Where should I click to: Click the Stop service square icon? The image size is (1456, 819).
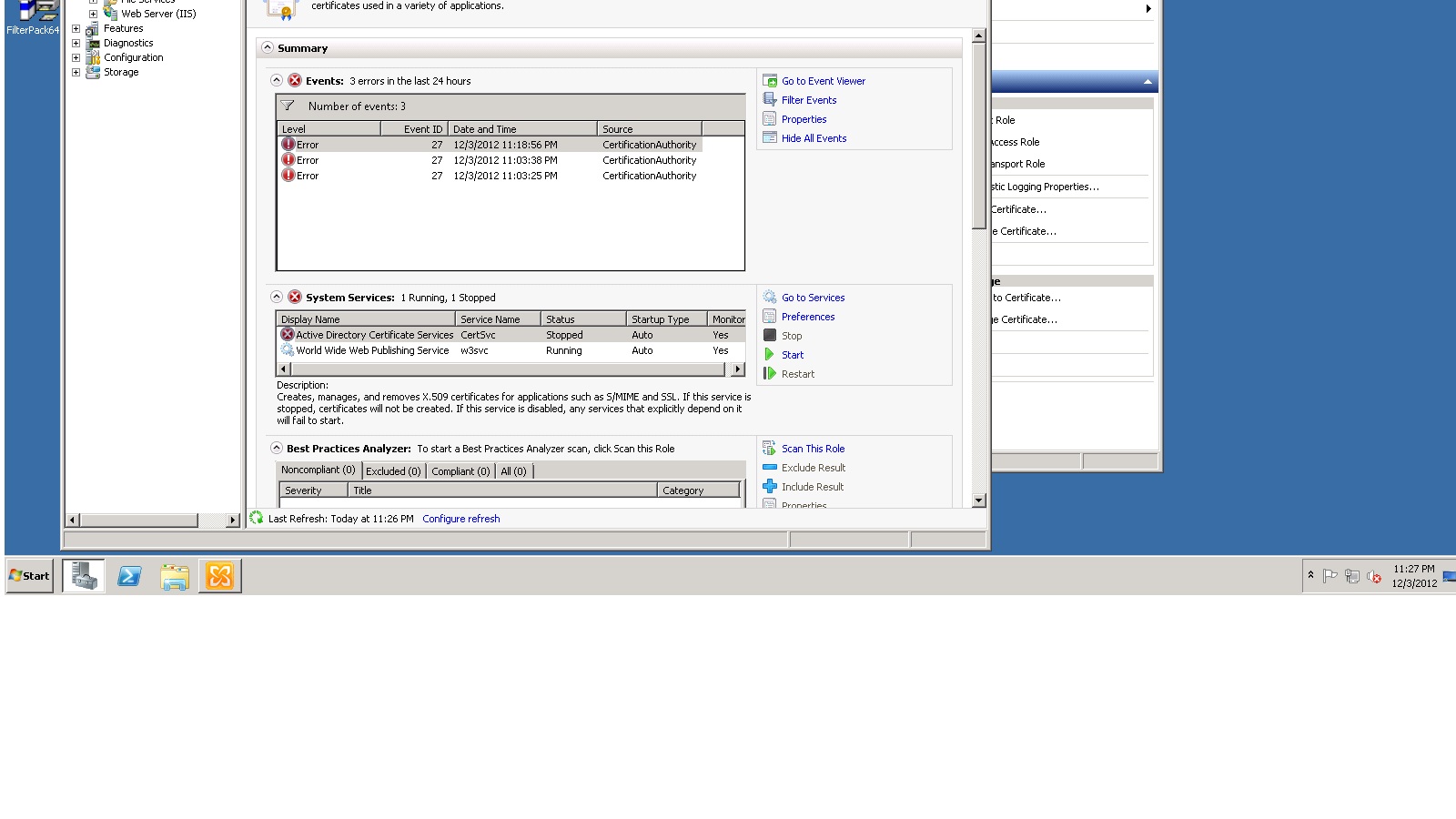pos(770,336)
